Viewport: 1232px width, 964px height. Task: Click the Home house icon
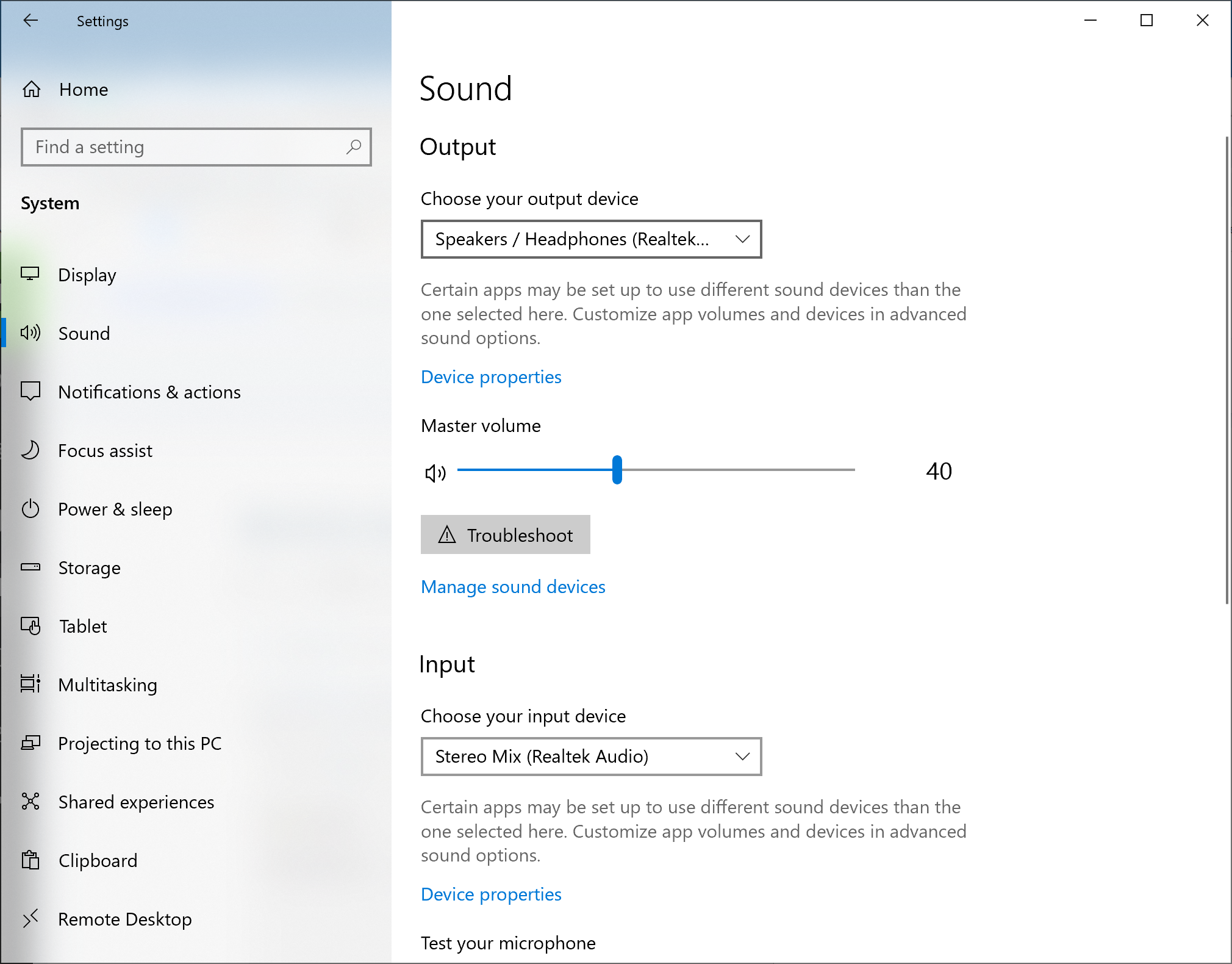click(32, 90)
